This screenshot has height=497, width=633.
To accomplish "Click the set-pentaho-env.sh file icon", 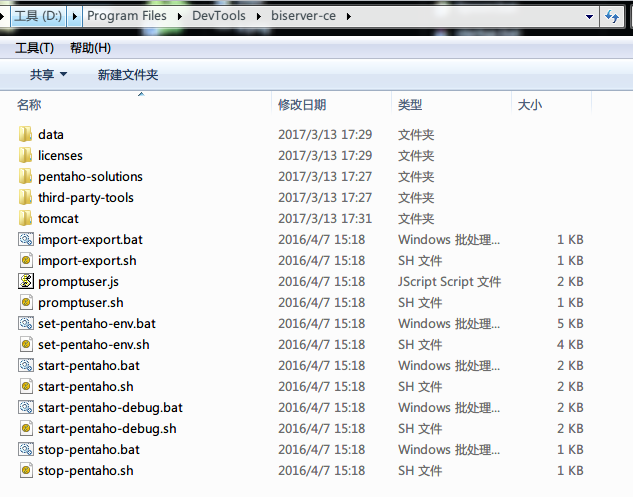I will (x=26, y=344).
